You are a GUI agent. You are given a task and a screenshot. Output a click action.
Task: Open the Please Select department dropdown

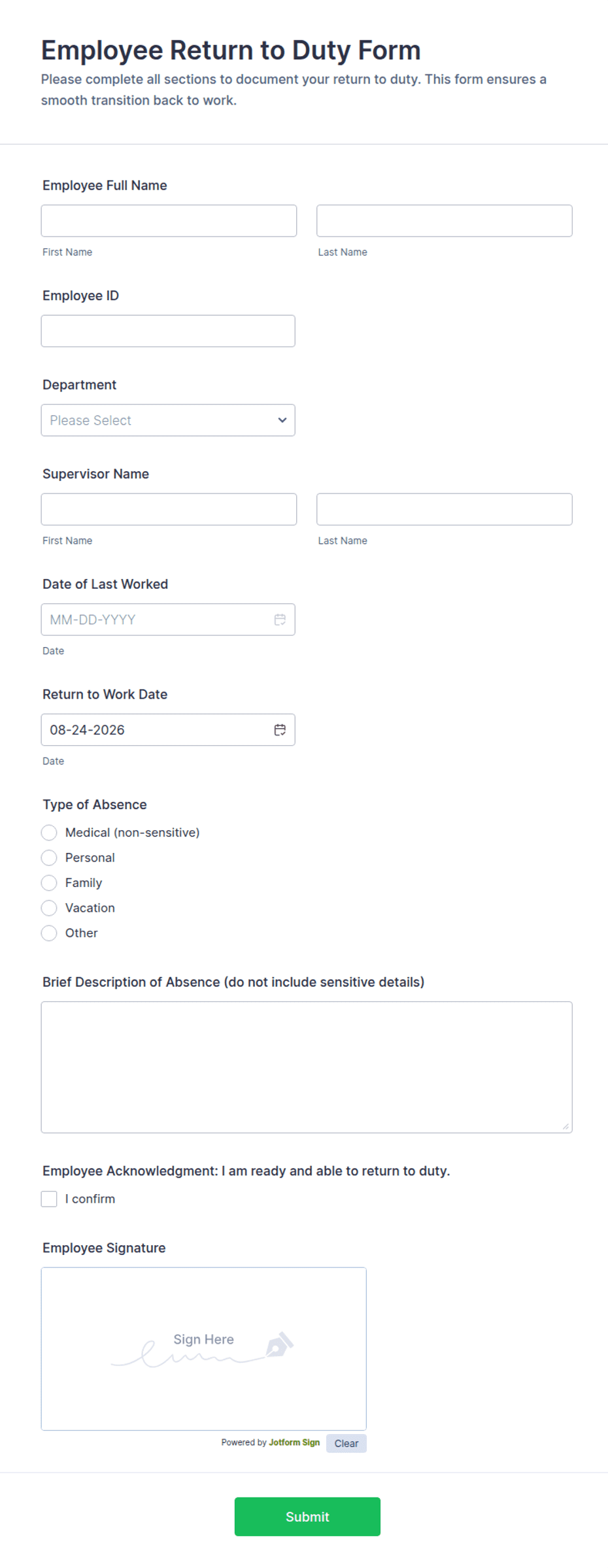tap(168, 420)
